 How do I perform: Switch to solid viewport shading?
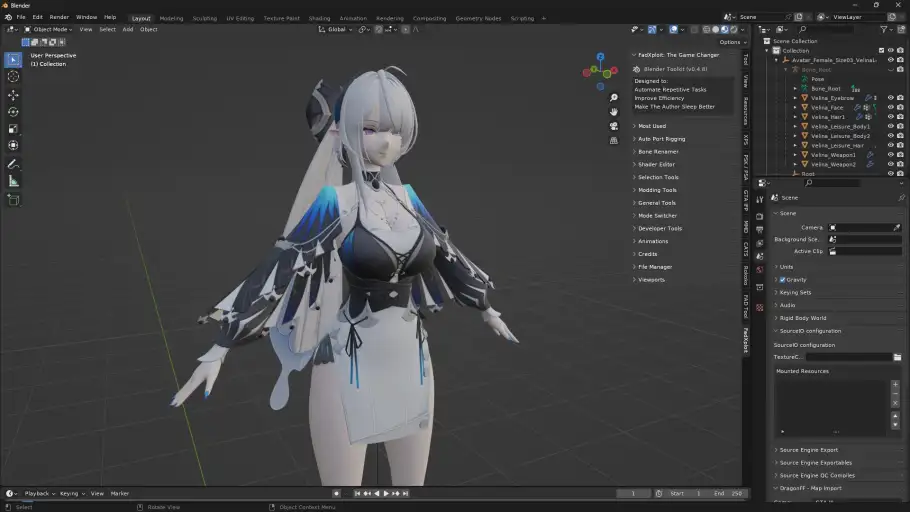click(x=716, y=29)
